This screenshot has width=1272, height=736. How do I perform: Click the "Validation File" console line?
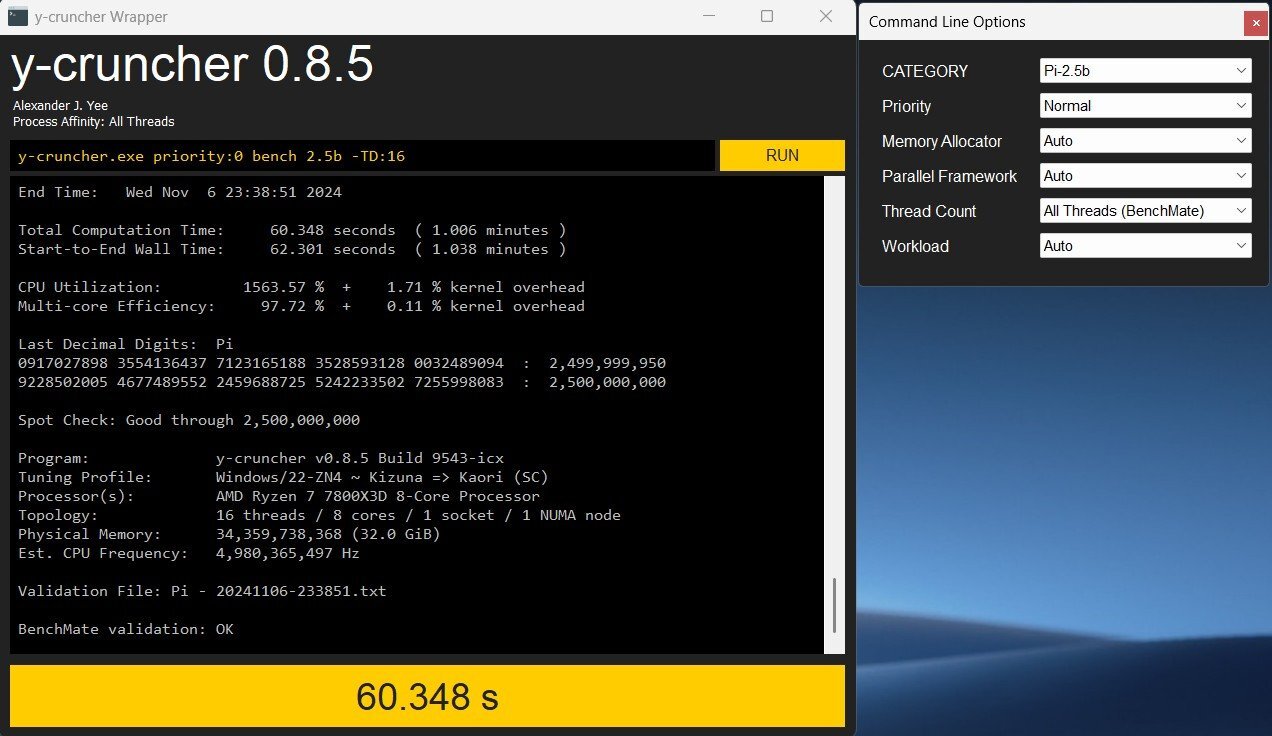point(202,591)
